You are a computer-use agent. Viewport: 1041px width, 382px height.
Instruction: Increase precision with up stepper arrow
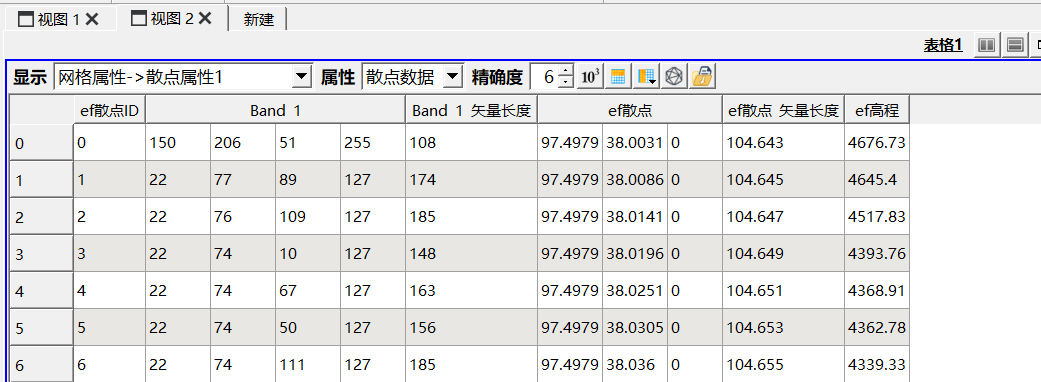(565, 71)
